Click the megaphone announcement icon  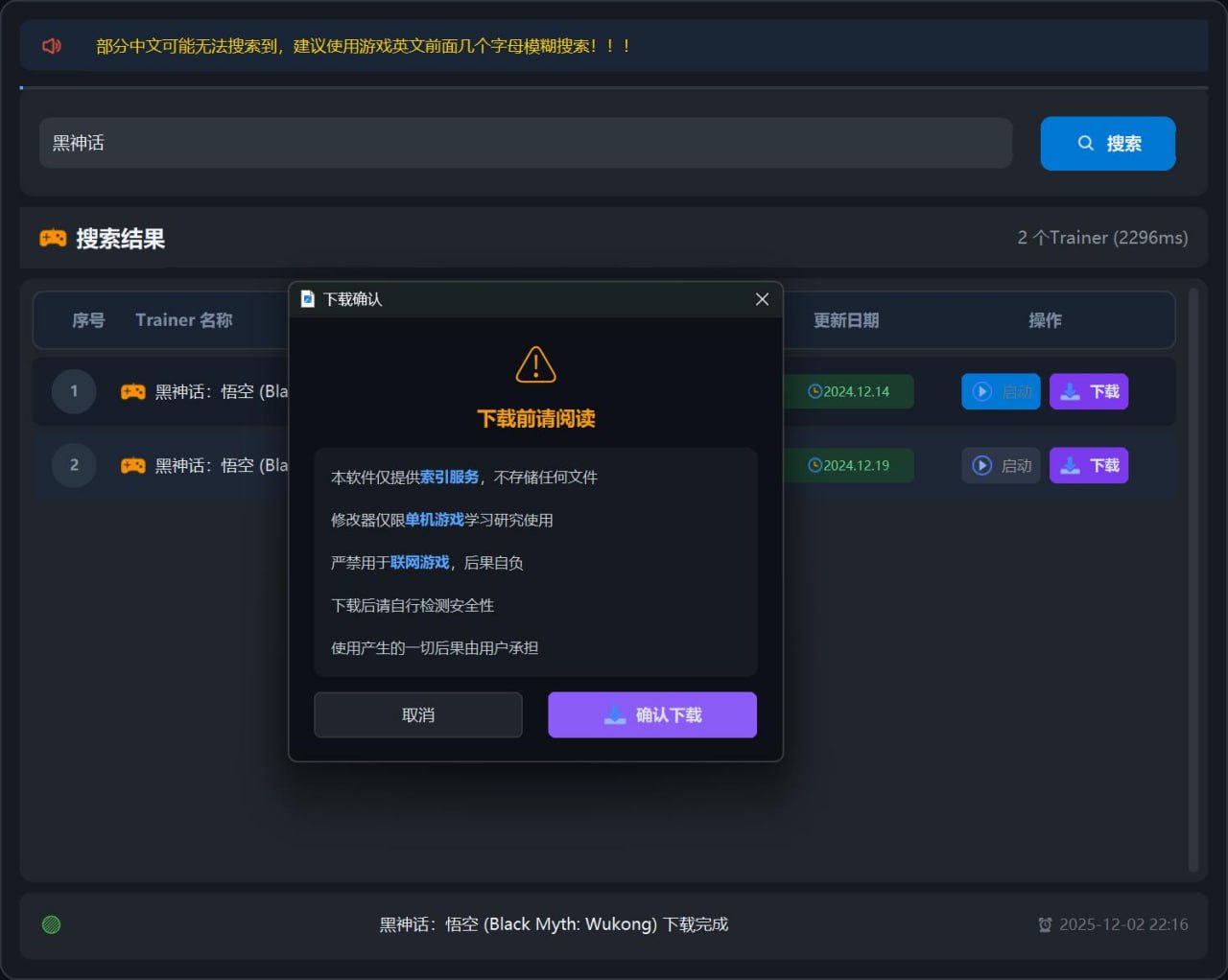51,45
